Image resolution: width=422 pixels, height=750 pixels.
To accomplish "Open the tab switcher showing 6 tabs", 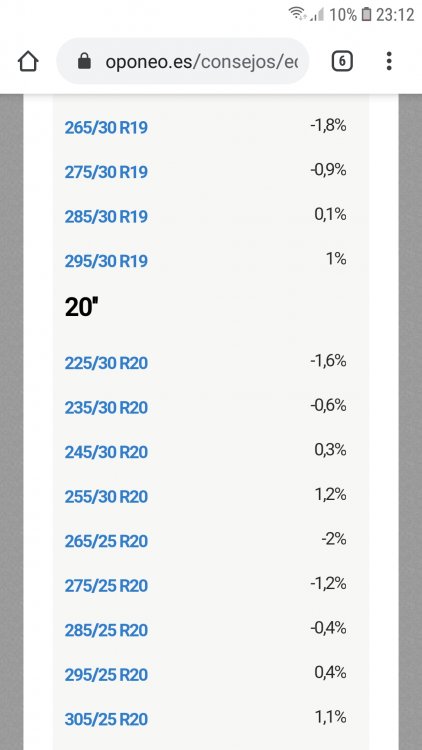I will (x=342, y=61).
